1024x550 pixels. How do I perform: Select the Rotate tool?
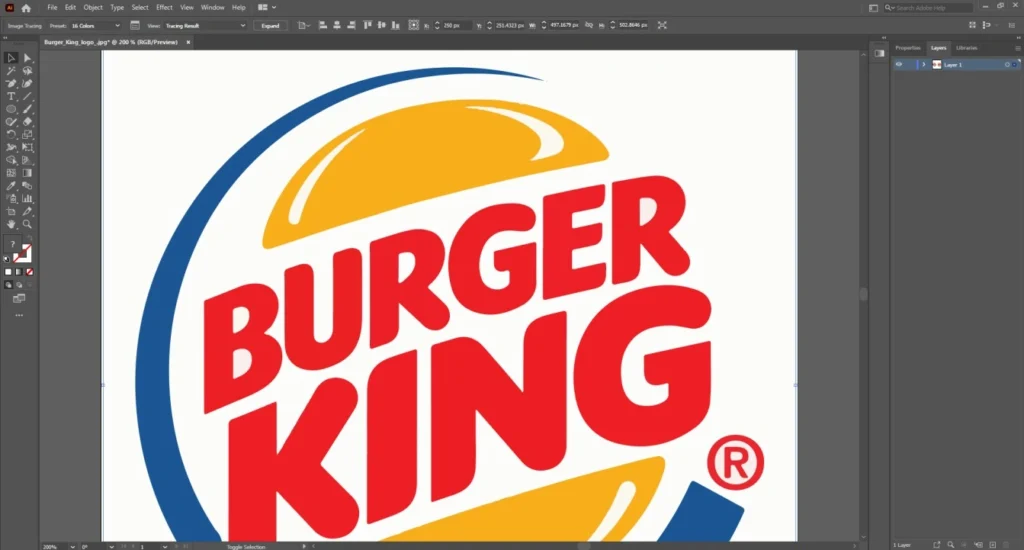[x=11, y=135]
